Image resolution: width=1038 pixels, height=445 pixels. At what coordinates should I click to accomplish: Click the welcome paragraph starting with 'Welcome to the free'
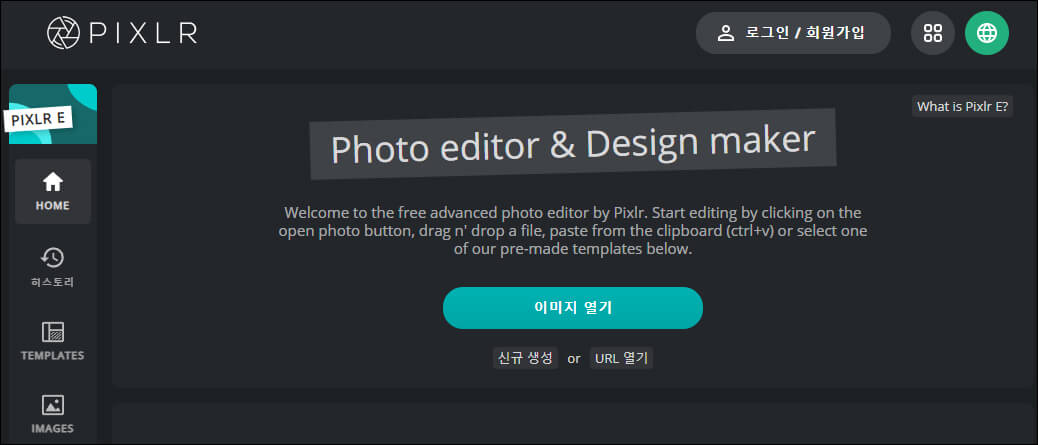coord(573,231)
